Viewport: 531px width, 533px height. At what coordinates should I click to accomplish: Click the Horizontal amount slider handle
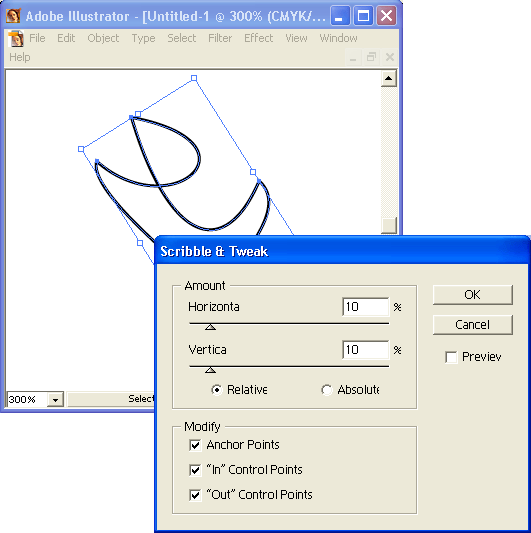210,327
